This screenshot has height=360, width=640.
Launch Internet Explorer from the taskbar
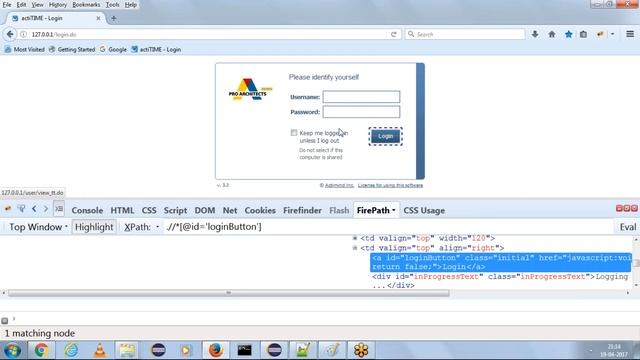click(x=71, y=350)
